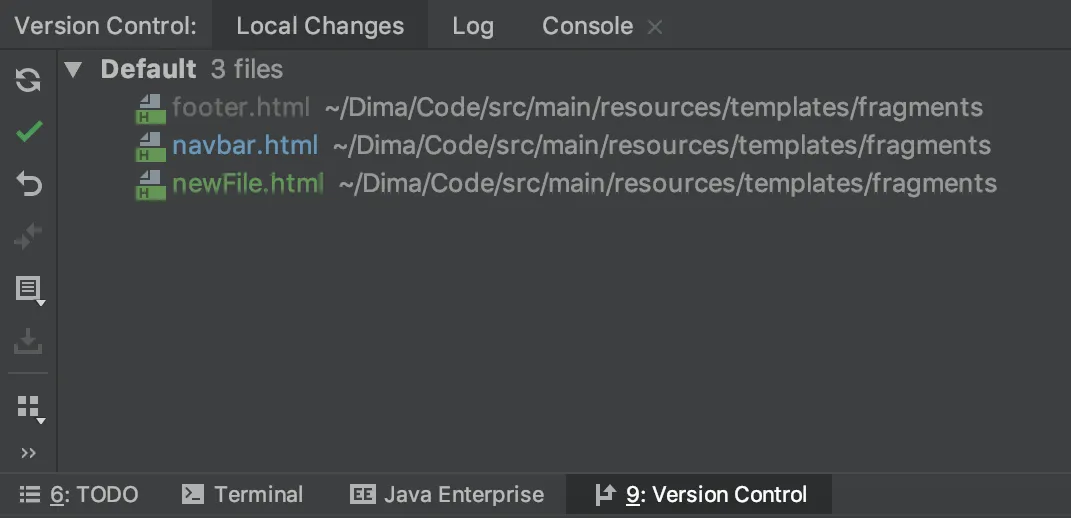Select footer.html in the changes list
The image size is (1071, 518).
240,108
